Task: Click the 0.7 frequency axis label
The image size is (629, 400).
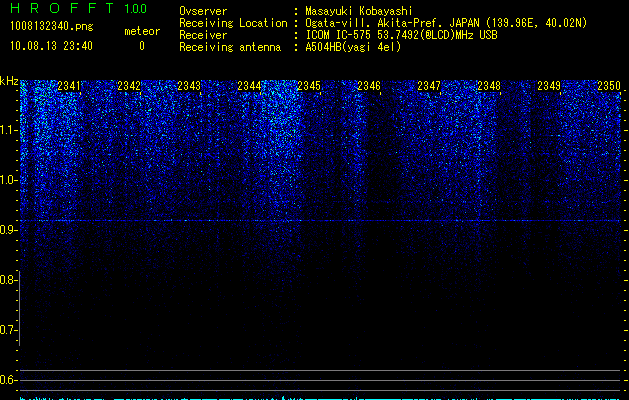Action: tap(8, 330)
